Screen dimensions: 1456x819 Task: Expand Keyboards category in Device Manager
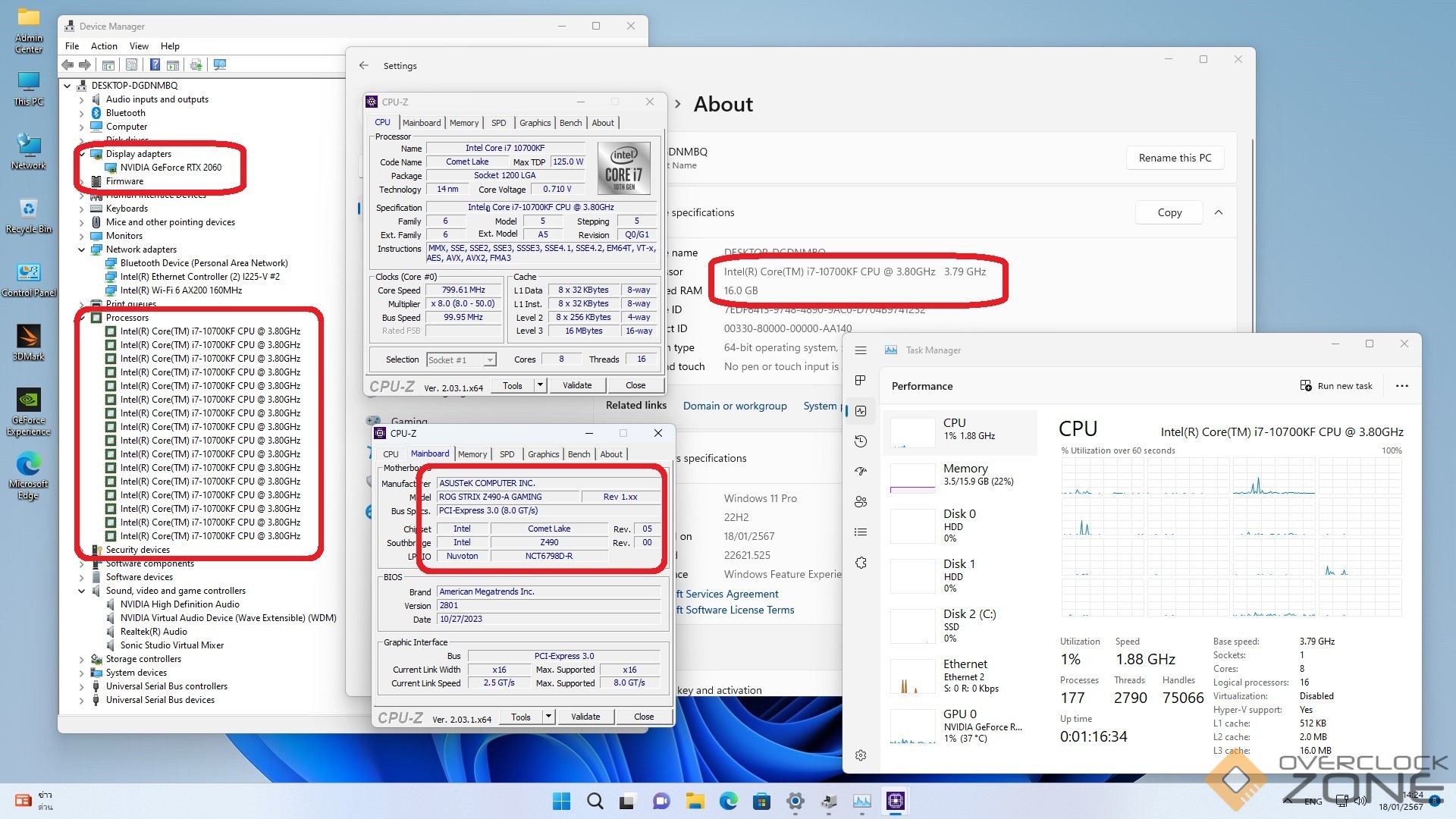(x=82, y=209)
